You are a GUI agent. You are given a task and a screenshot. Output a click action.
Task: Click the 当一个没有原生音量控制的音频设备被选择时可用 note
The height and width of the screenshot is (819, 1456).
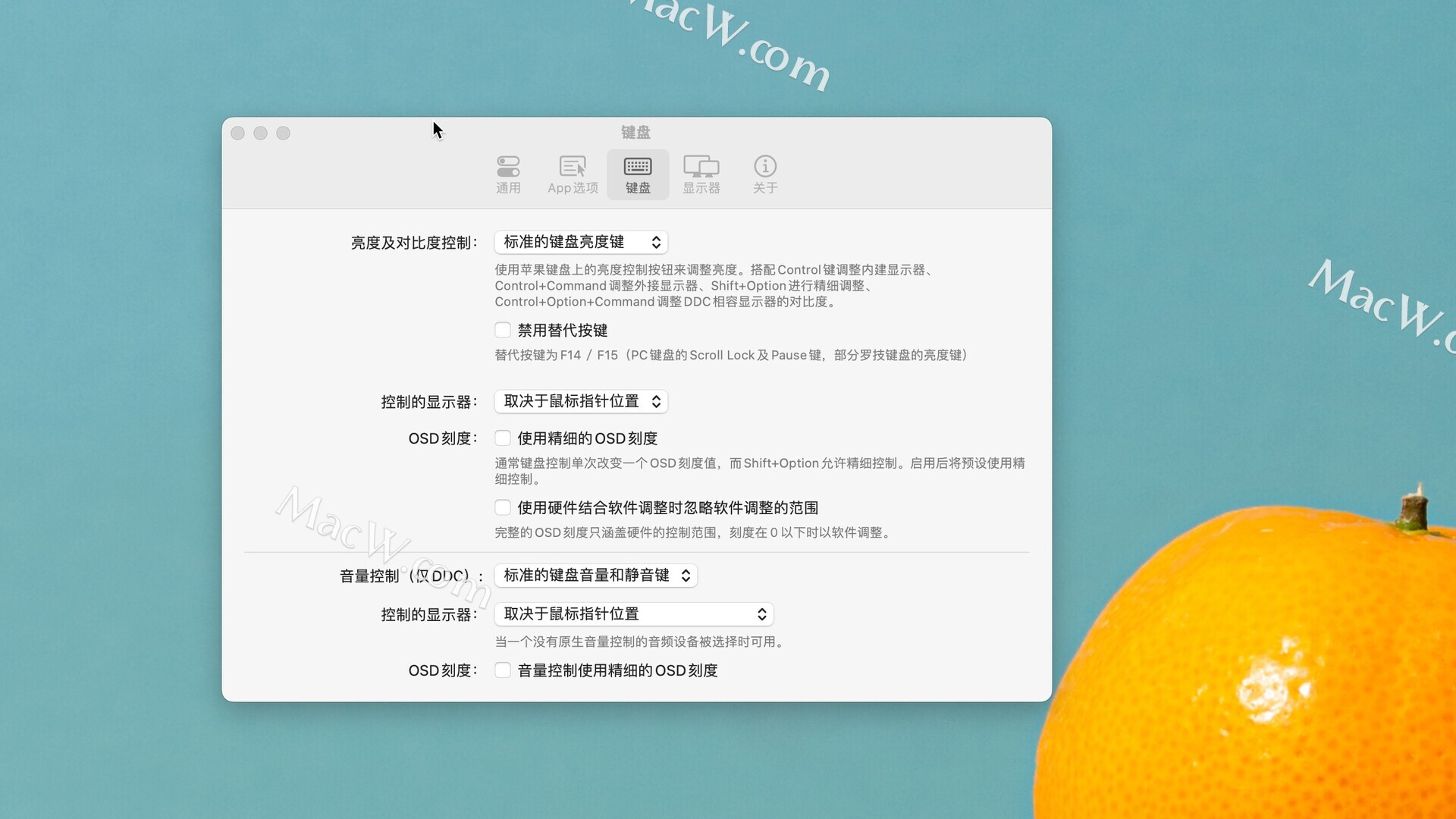coord(642,642)
